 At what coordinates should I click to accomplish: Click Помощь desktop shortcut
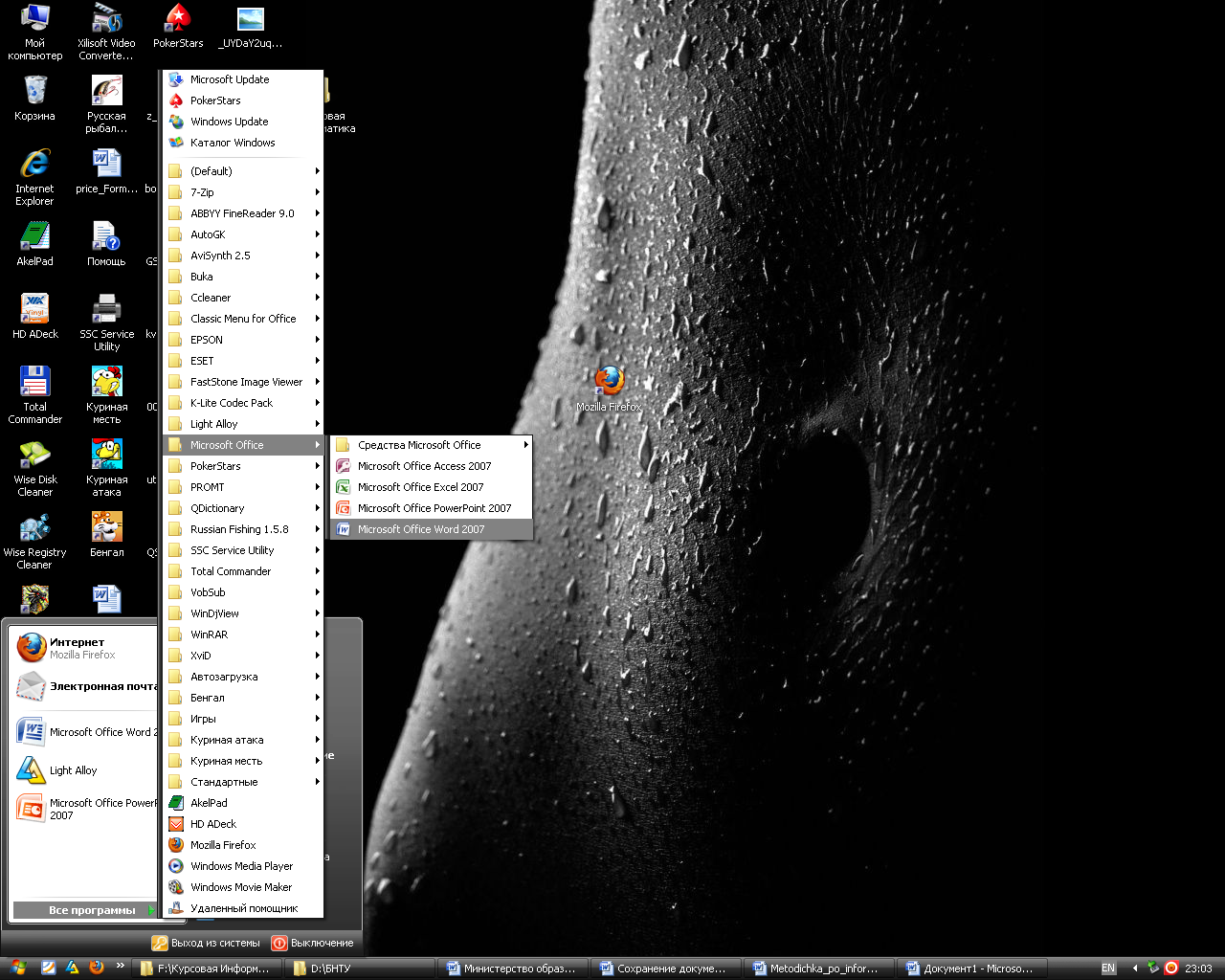(x=107, y=244)
